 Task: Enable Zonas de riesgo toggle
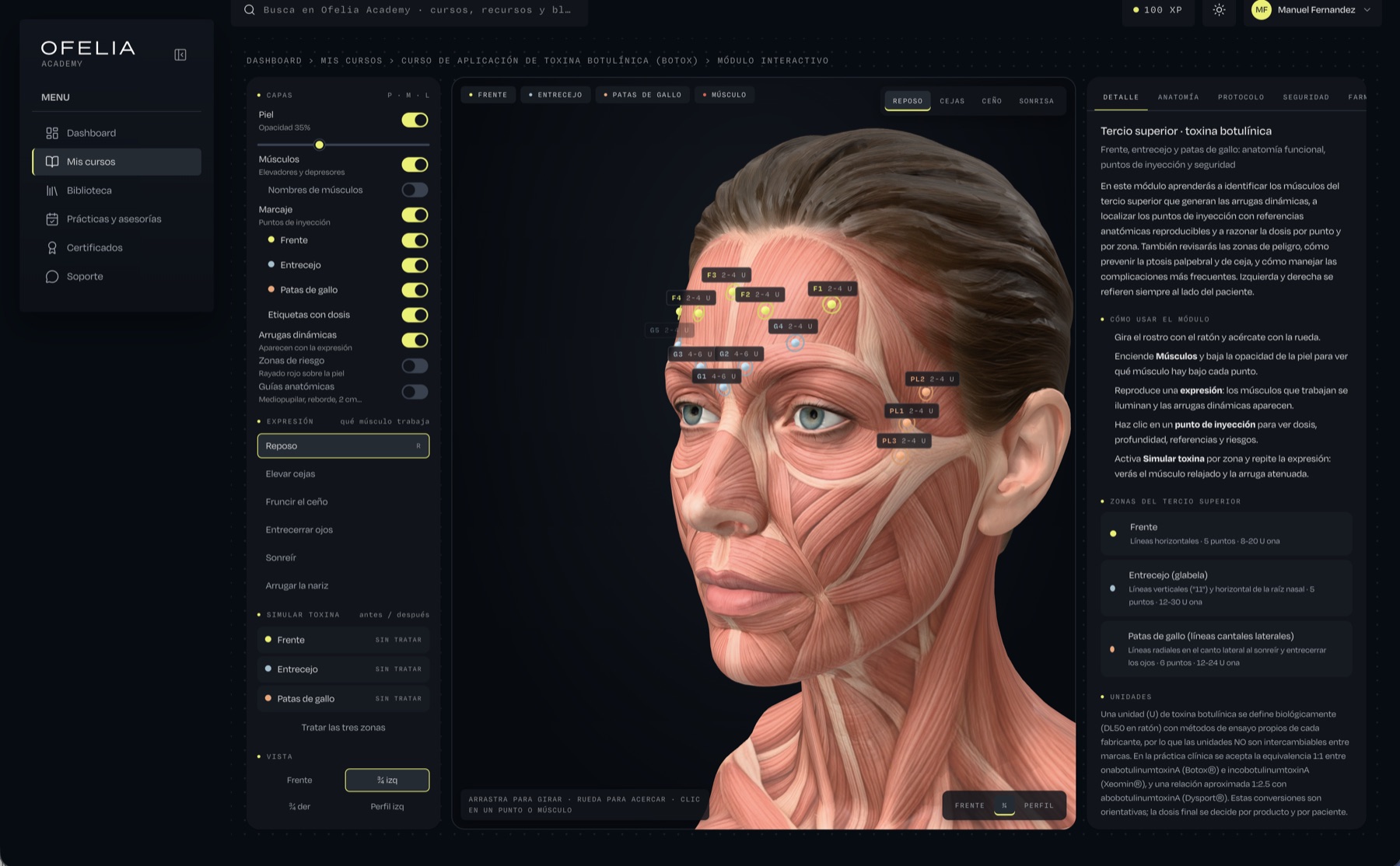(415, 365)
